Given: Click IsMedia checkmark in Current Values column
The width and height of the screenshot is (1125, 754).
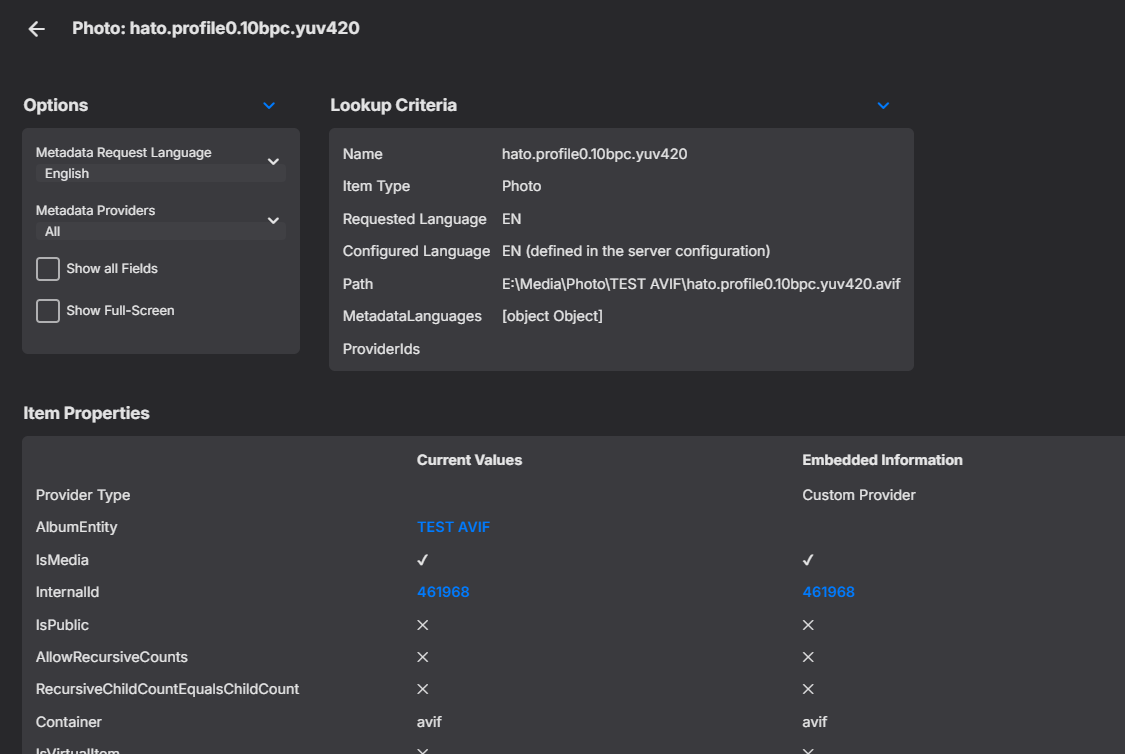Looking at the screenshot, I should pyautogui.click(x=422, y=560).
